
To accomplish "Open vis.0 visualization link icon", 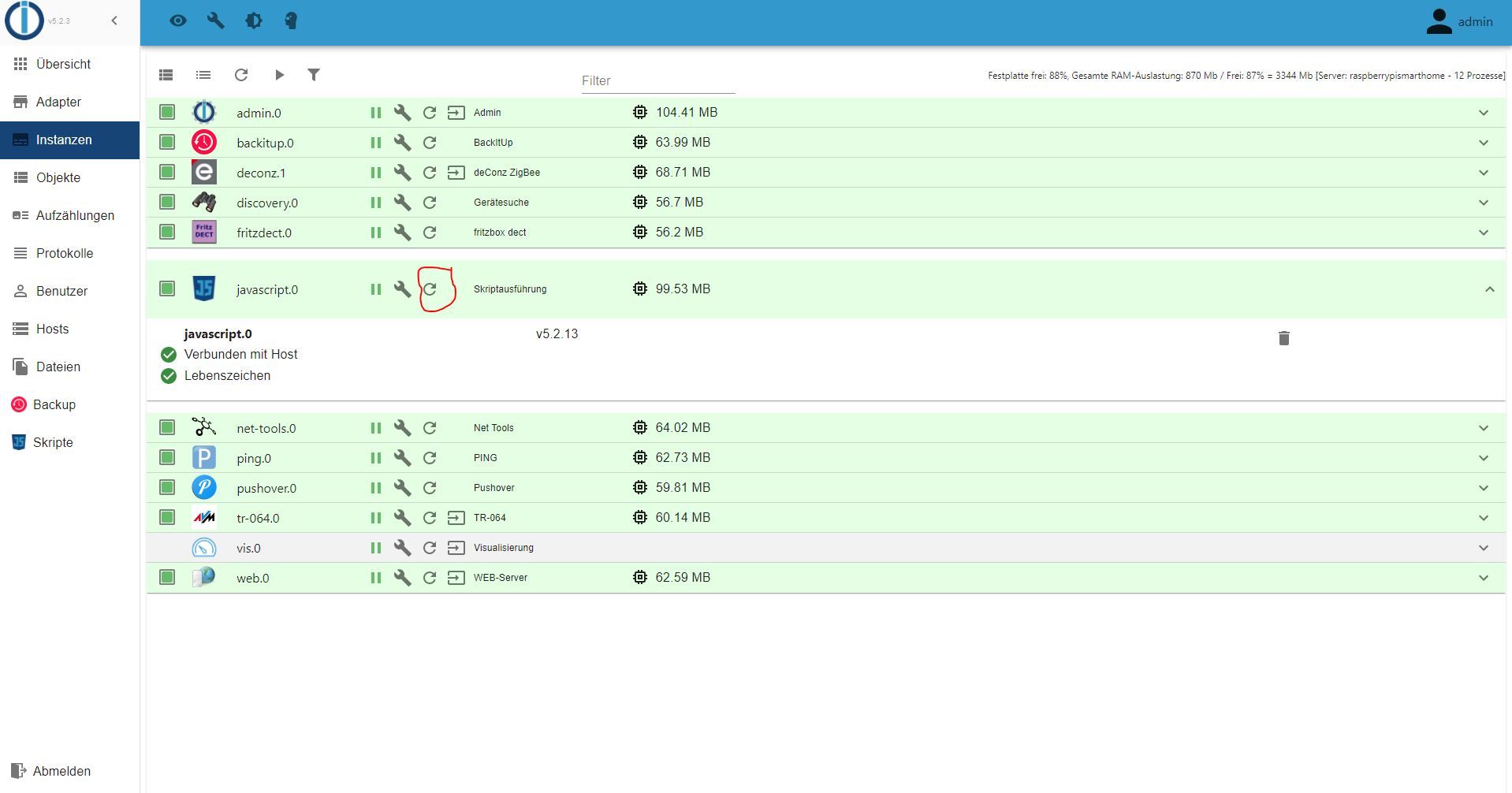I will click(x=456, y=548).
